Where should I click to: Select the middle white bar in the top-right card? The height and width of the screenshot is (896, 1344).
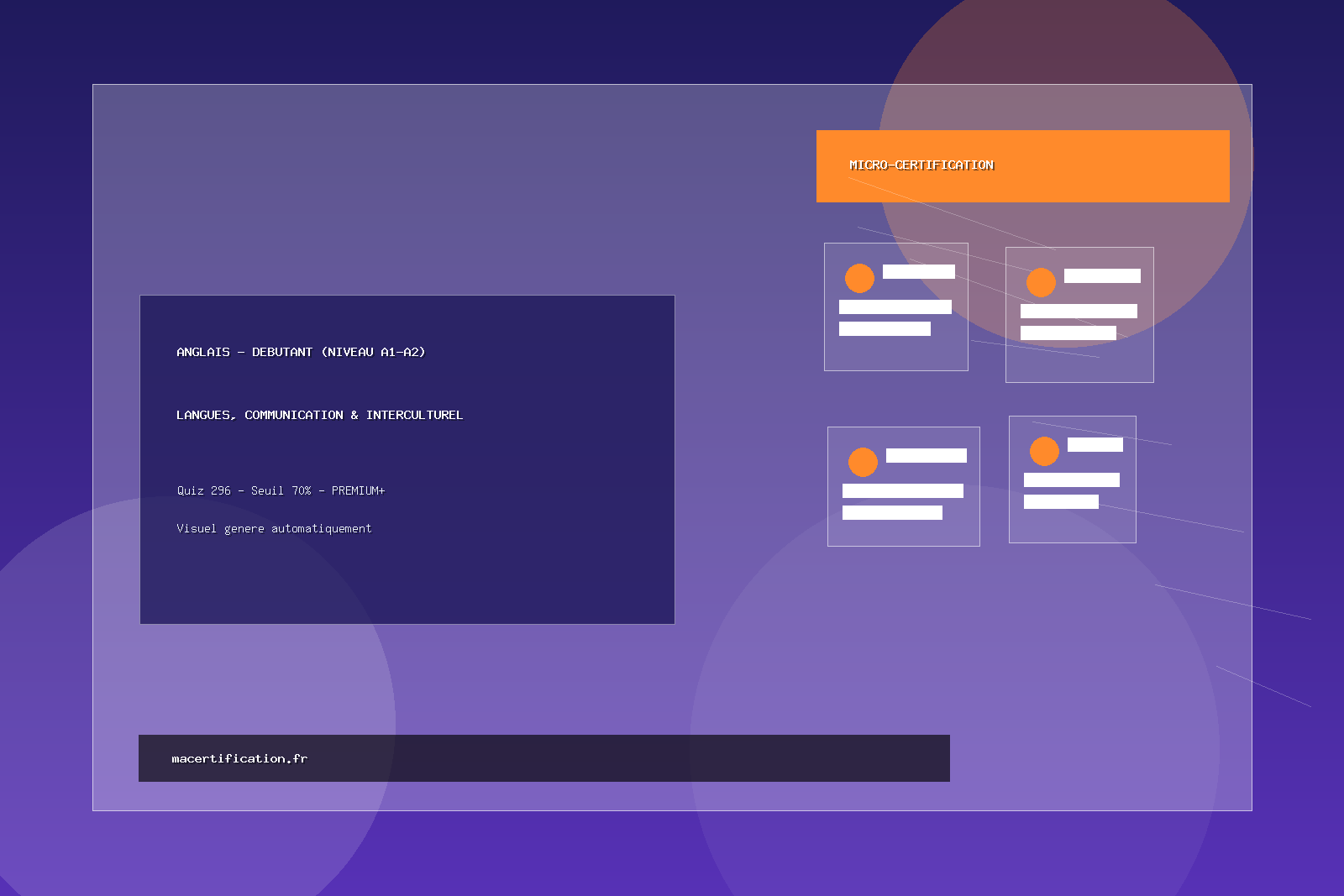coord(1079,311)
